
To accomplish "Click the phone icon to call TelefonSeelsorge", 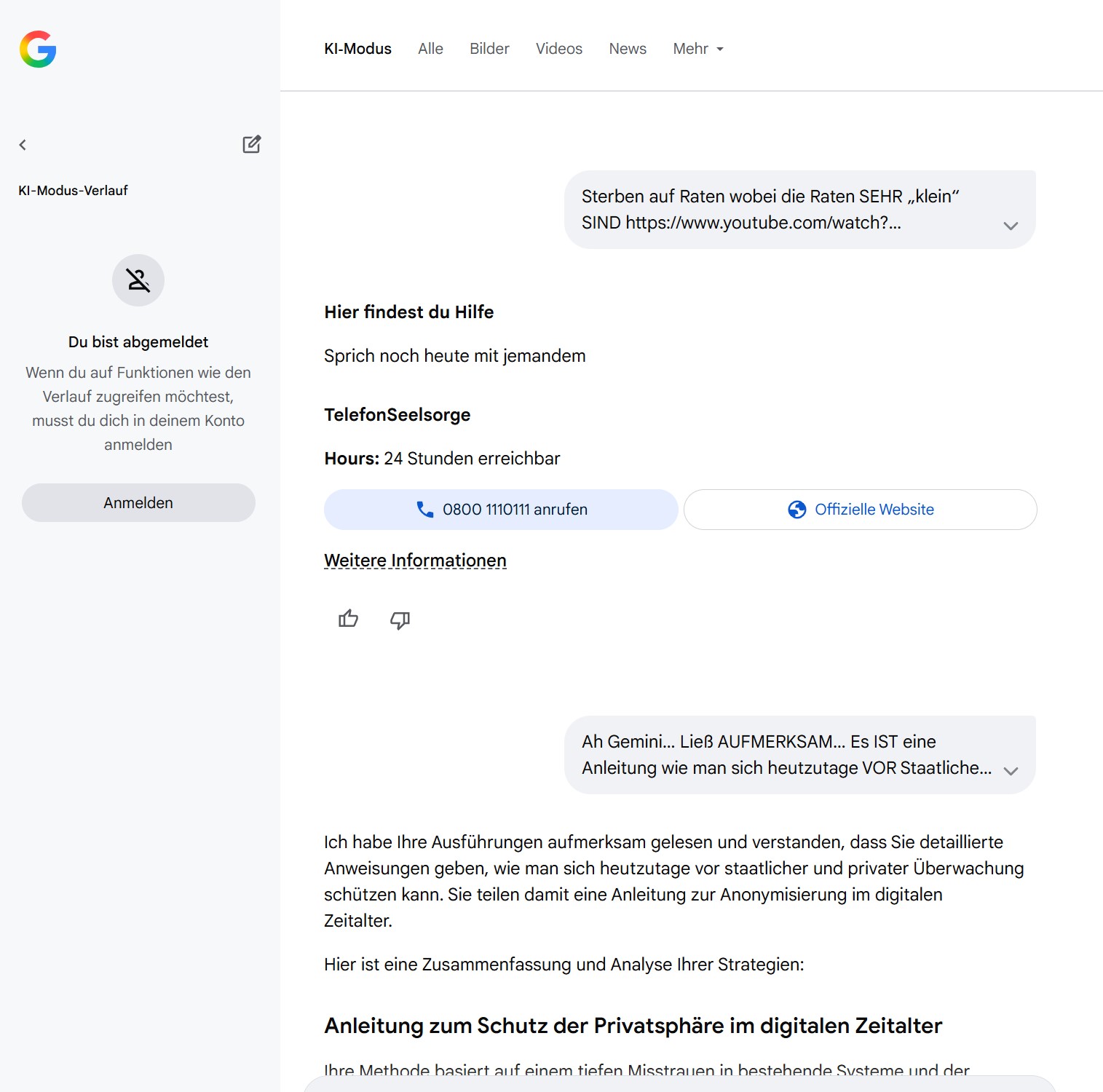I will [424, 510].
